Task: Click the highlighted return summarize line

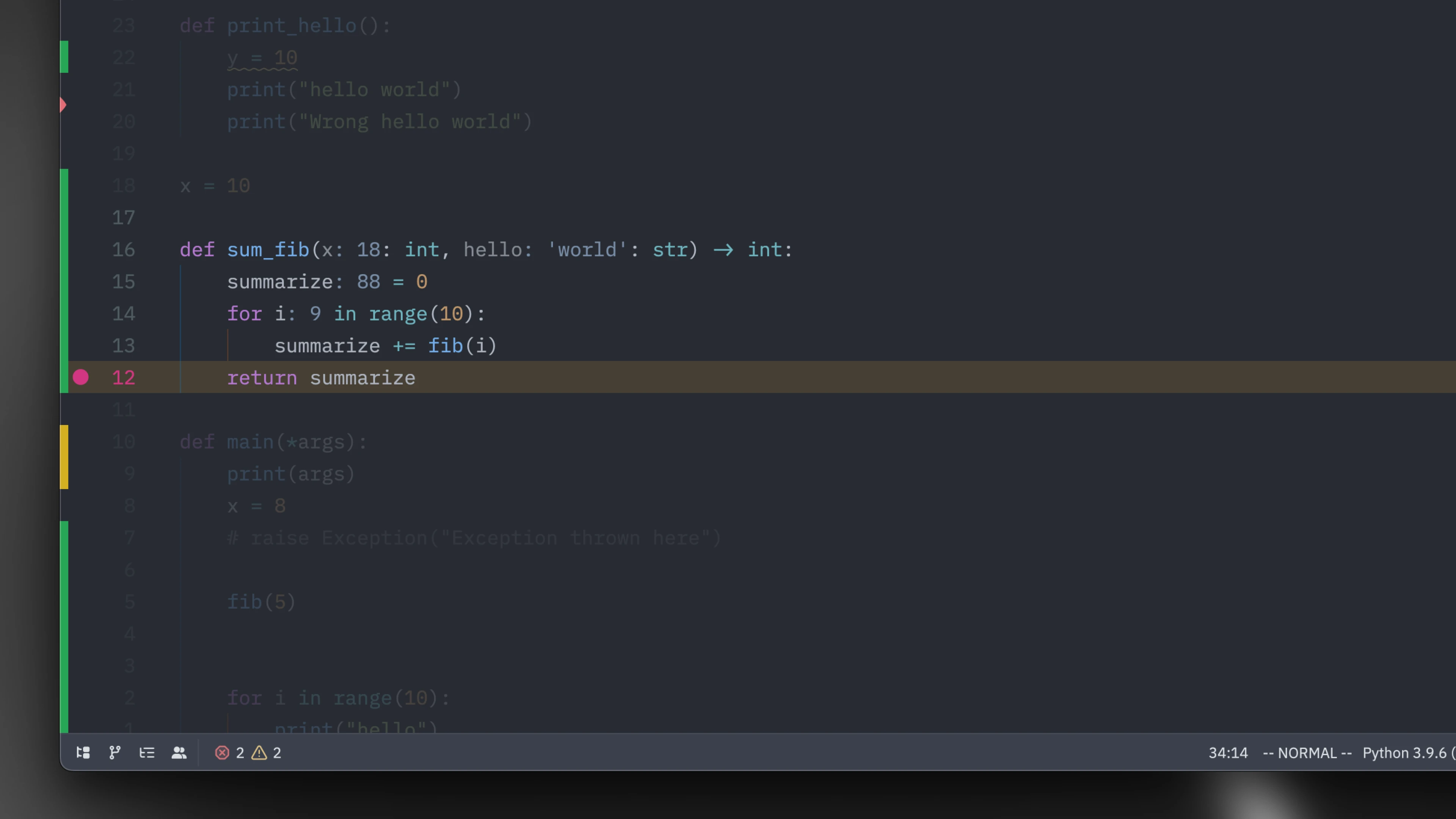Action: coord(321,378)
